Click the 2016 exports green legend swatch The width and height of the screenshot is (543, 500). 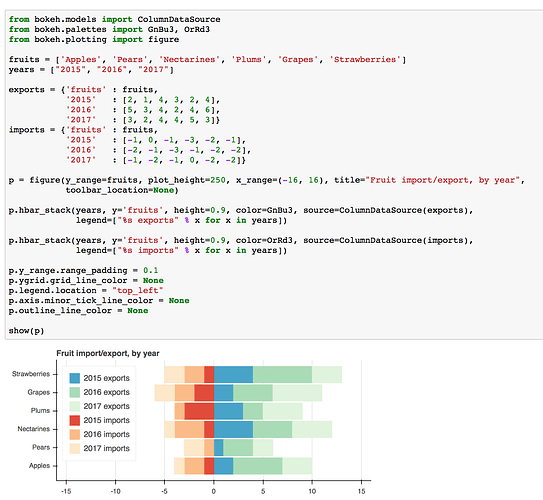[74, 392]
